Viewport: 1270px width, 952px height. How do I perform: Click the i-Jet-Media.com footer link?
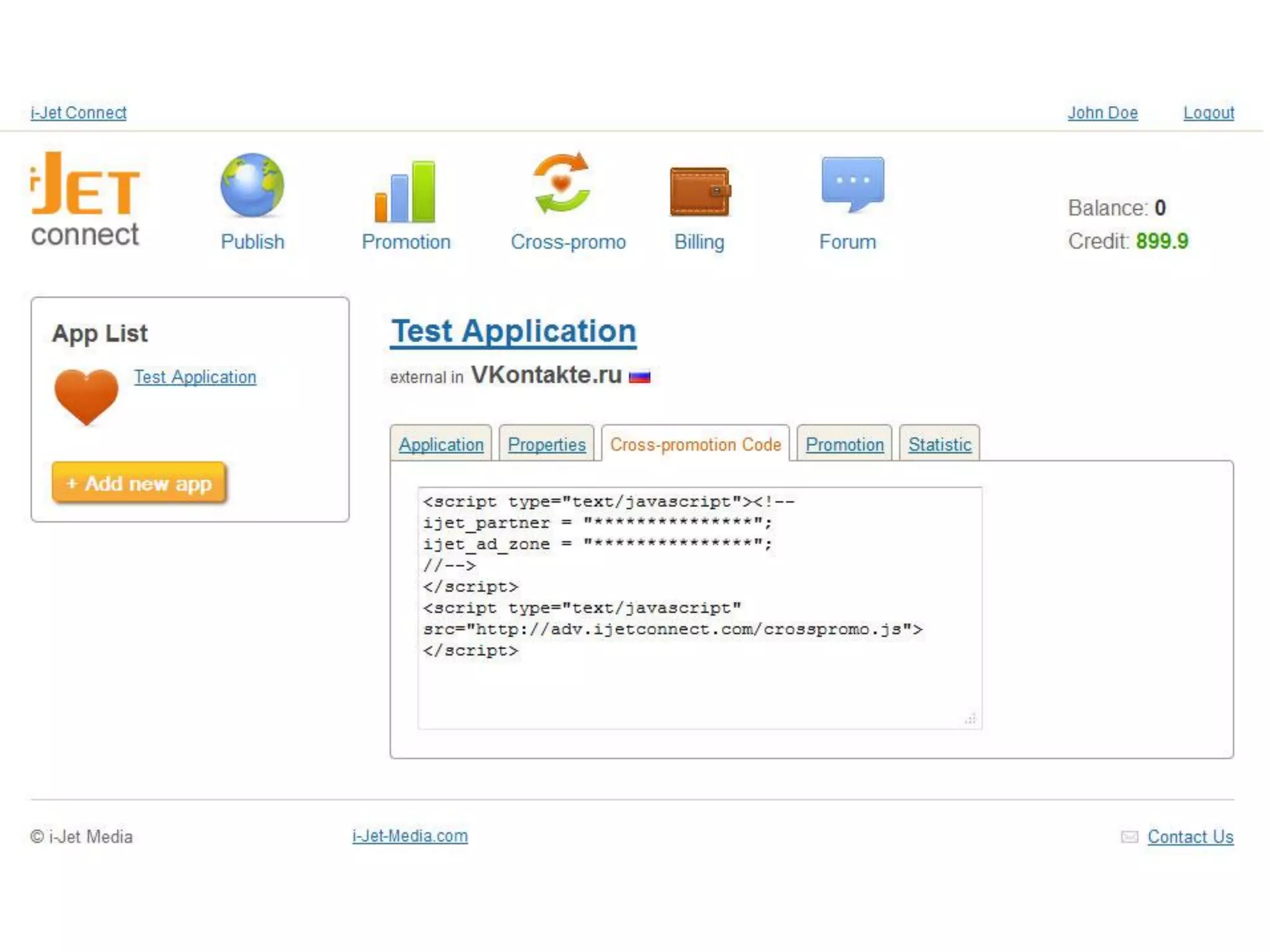(410, 836)
